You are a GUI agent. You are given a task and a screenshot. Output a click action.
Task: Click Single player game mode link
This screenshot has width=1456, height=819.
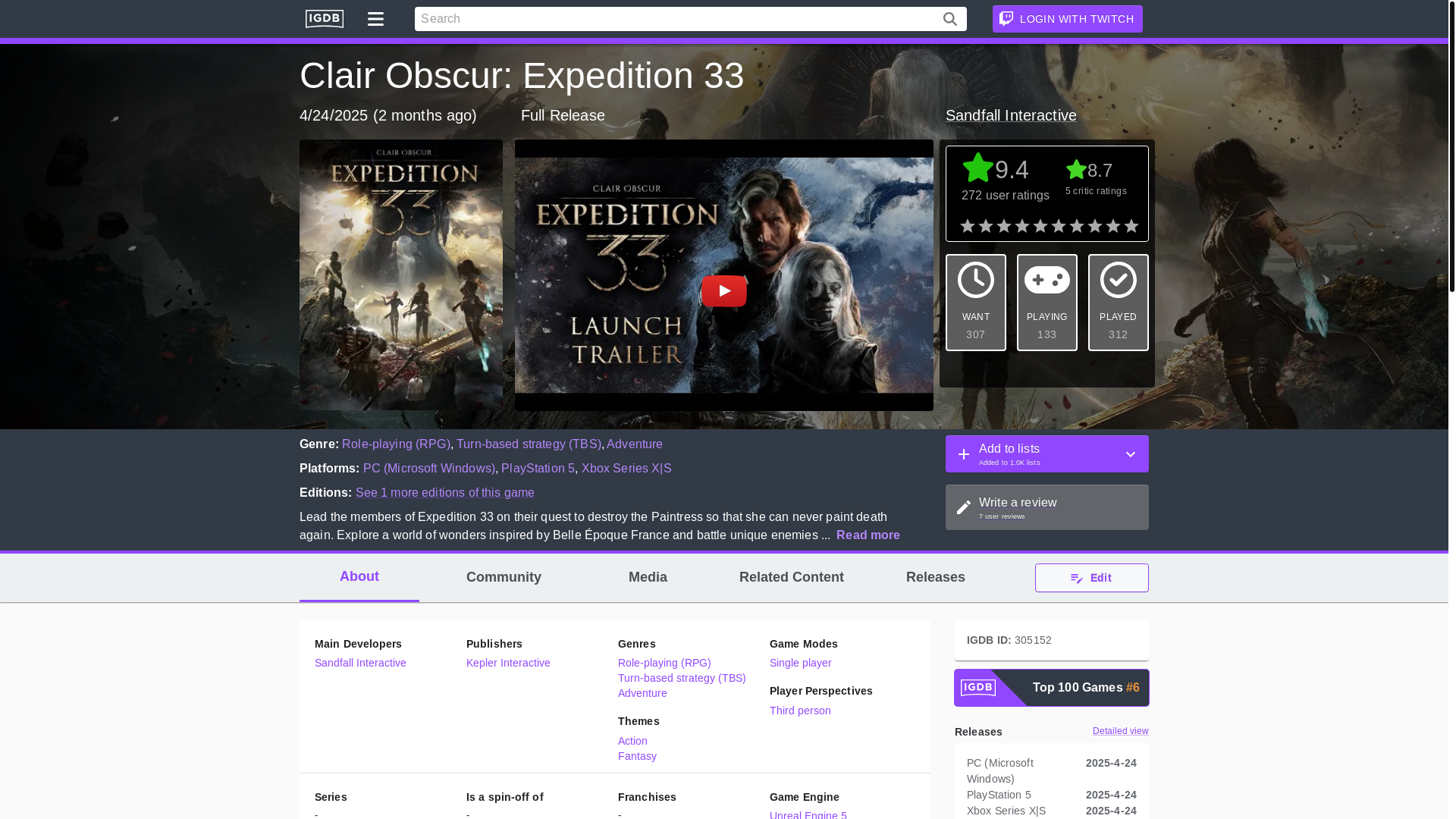(x=800, y=663)
